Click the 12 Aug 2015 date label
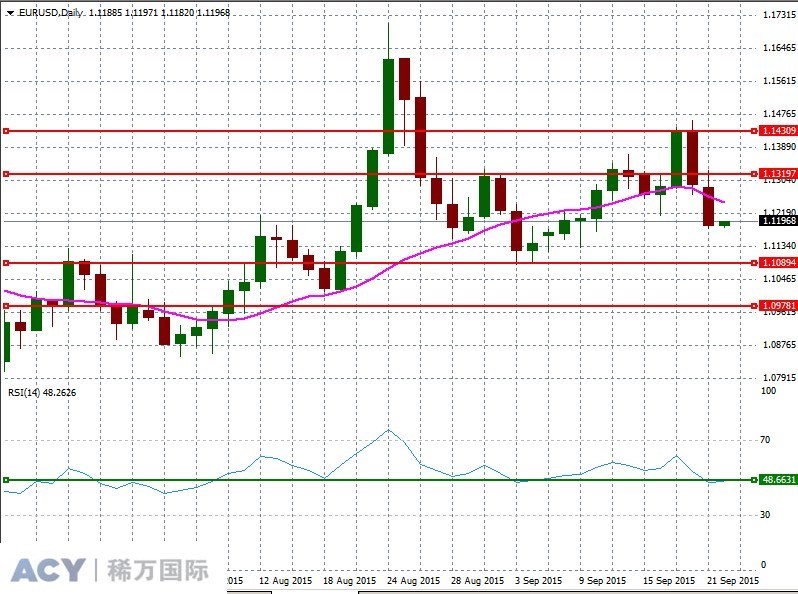Image resolution: width=798 pixels, height=594 pixels. 285,581
